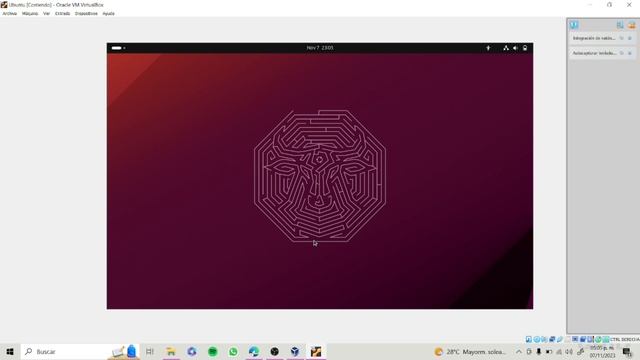Click the Buscar search box on taskbar
The image size is (640, 360).
click(80, 351)
